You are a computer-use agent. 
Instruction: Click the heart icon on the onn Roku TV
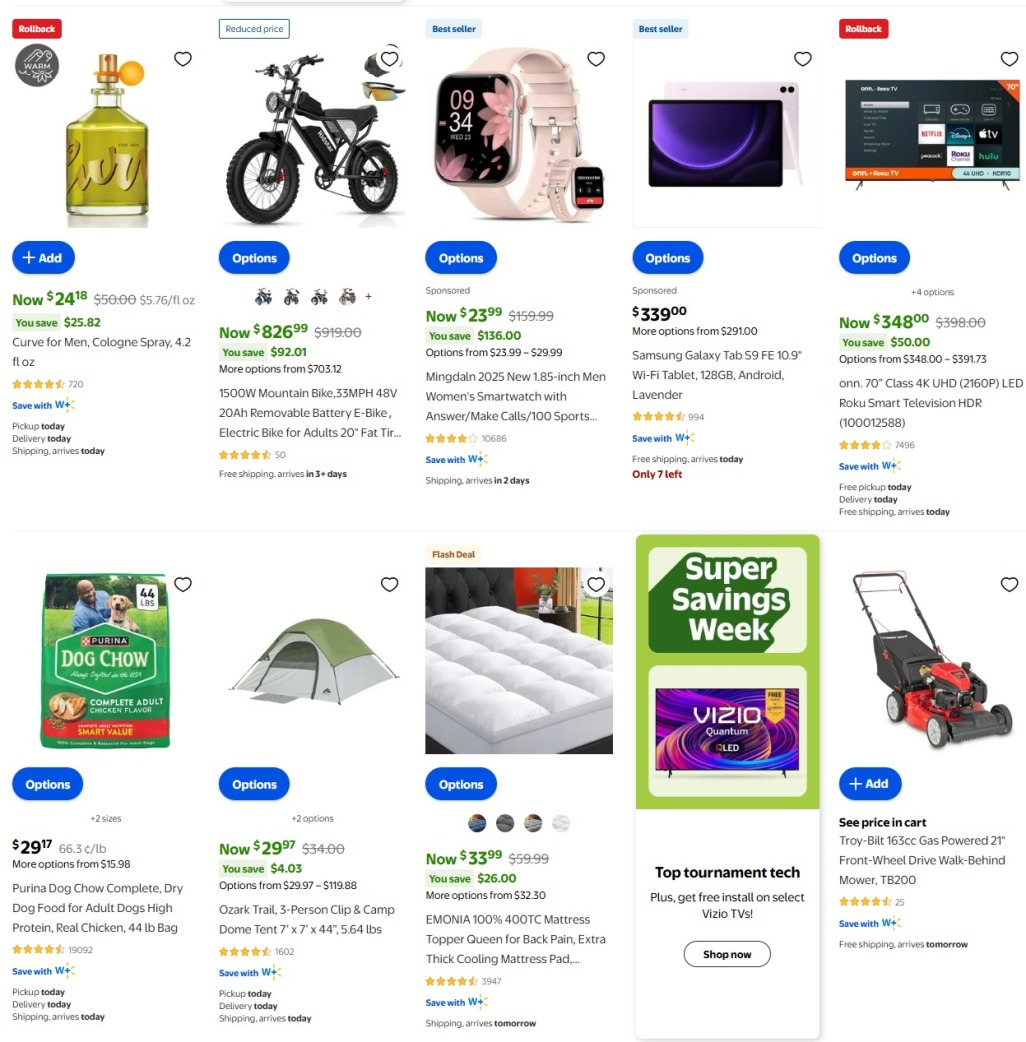point(1009,59)
